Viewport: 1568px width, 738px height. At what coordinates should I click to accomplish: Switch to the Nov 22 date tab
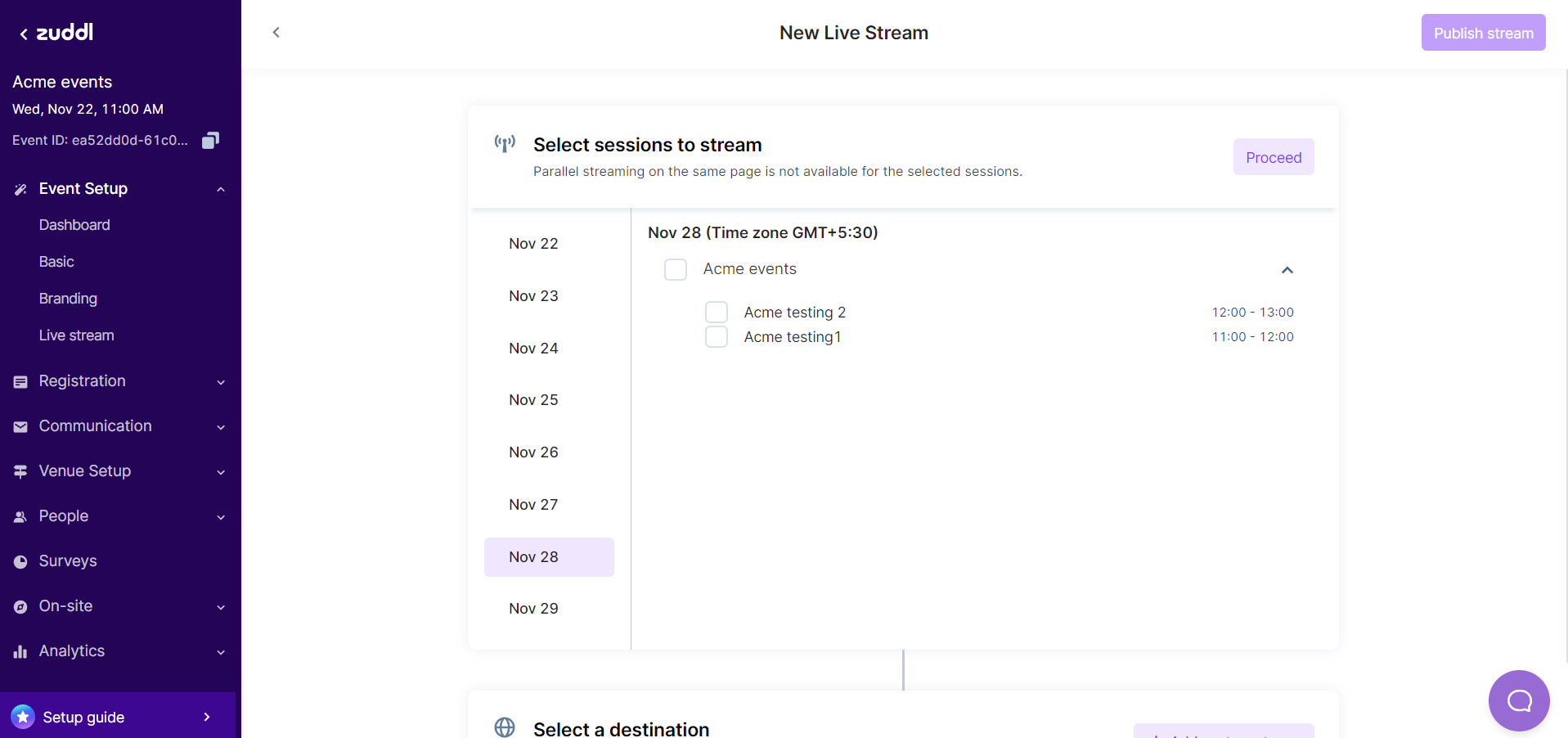click(x=533, y=244)
